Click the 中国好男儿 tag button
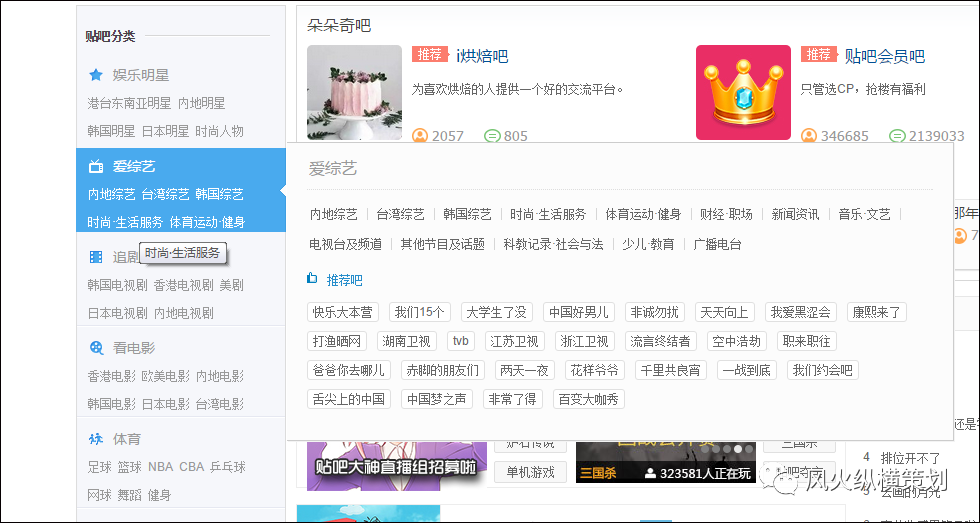 tap(579, 312)
